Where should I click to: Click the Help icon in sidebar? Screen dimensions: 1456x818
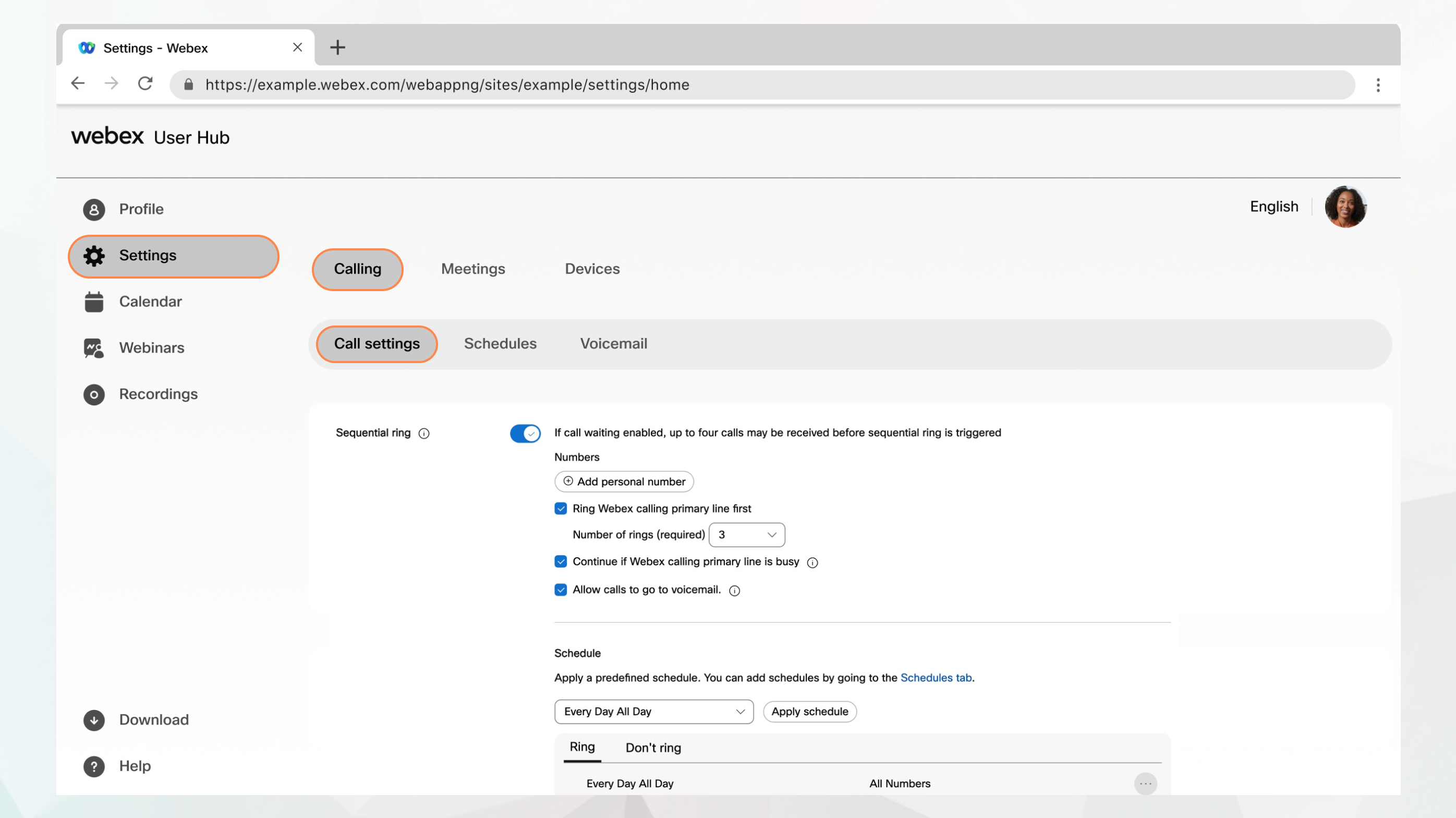[x=94, y=766]
